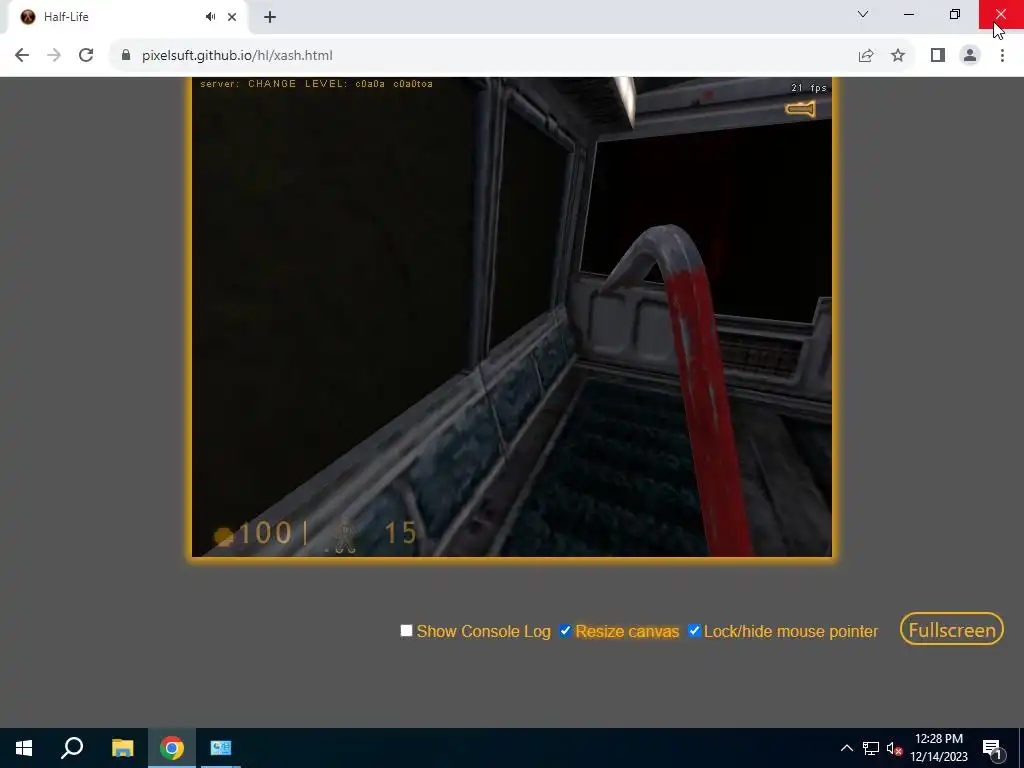Click the browser forward arrow
Viewport: 1024px width, 768px height.
[x=54, y=56]
